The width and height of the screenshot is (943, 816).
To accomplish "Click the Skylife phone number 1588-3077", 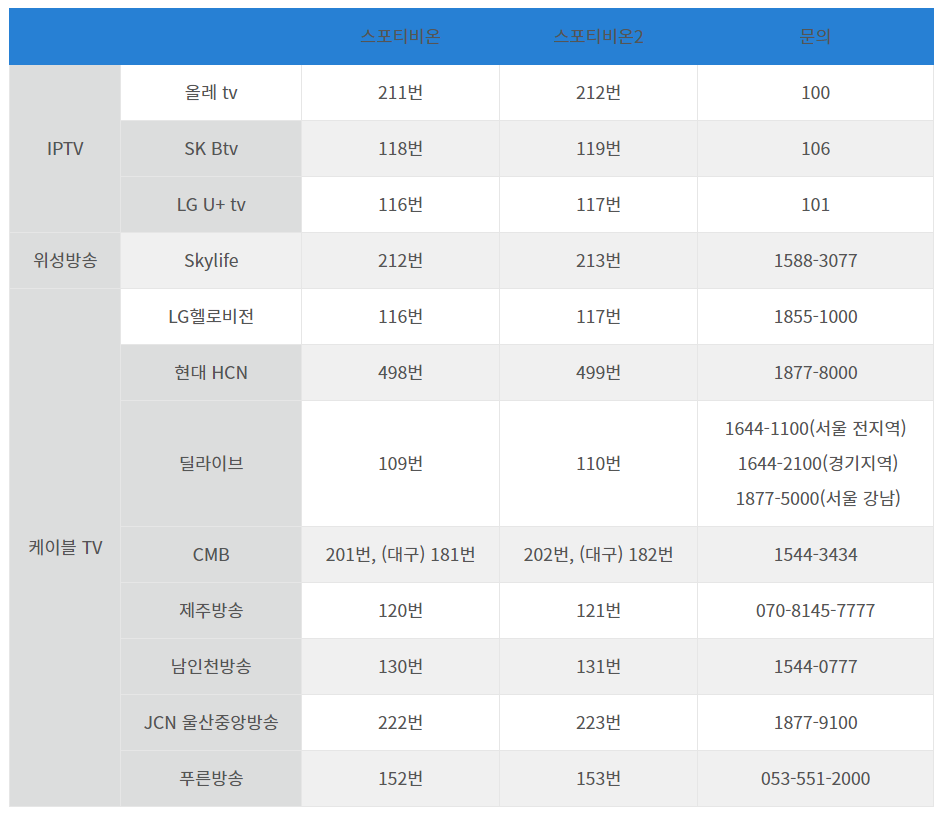I will (815, 260).
